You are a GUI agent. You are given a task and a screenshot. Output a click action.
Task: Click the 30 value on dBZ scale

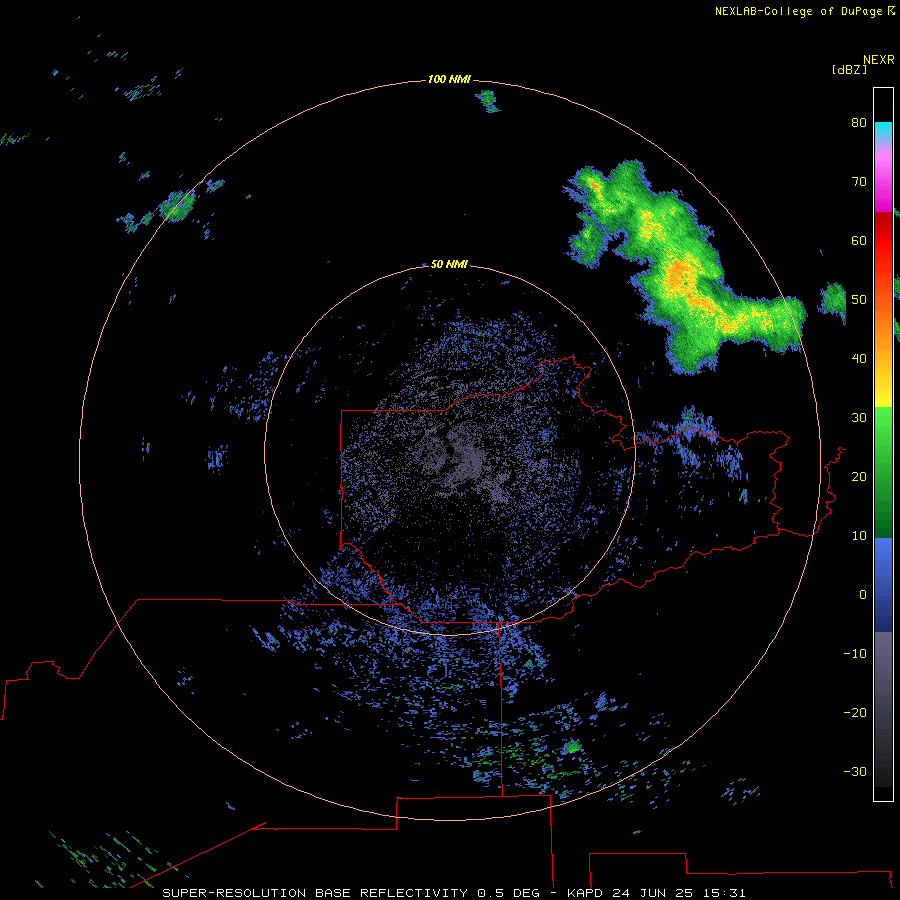[x=859, y=417]
